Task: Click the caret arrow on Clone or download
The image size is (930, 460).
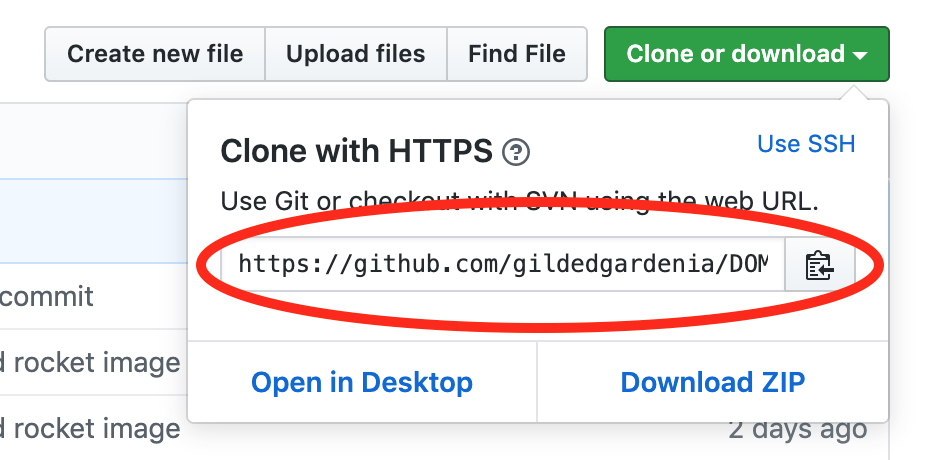Action: pos(860,55)
